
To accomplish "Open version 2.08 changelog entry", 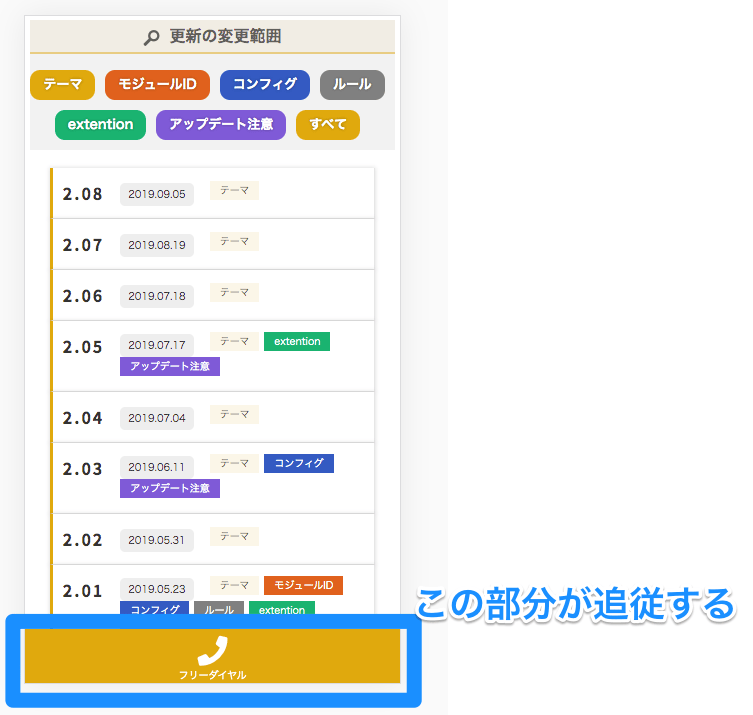I will [x=83, y=194].
